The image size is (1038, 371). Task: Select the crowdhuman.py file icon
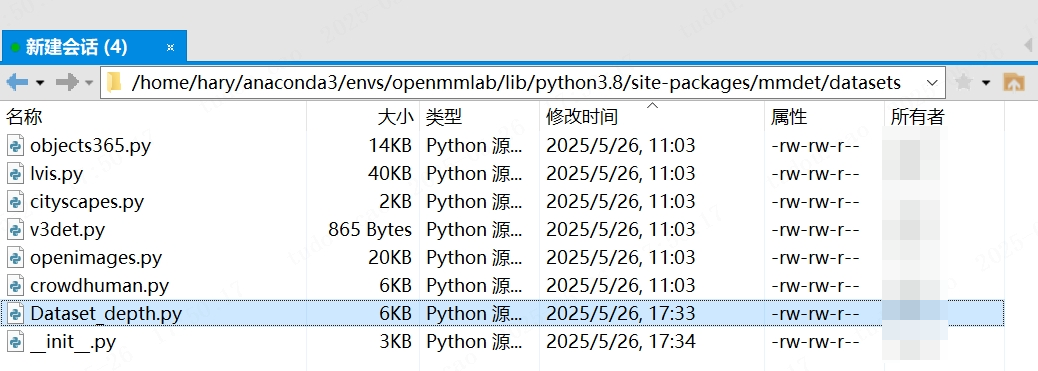click(x=16, y=286)
